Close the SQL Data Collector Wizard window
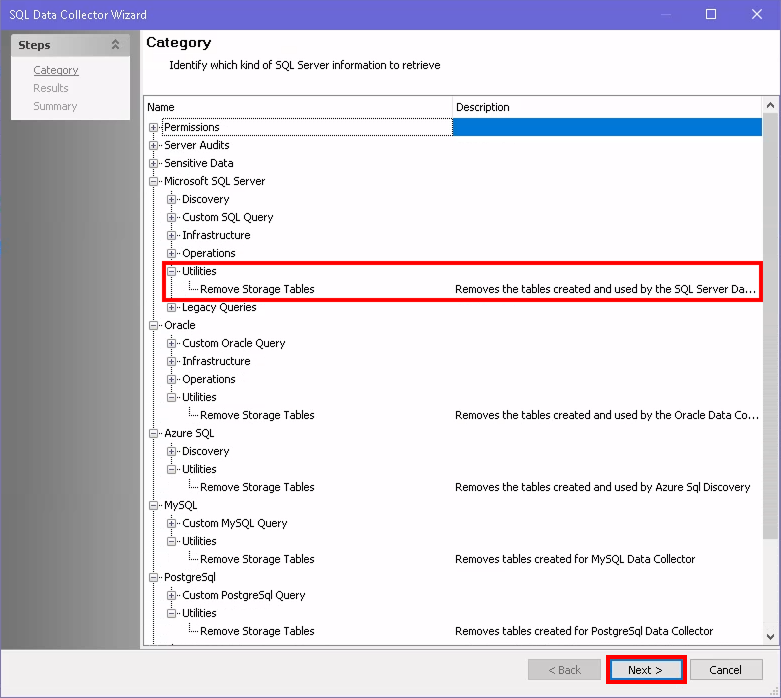 [757, 14]
